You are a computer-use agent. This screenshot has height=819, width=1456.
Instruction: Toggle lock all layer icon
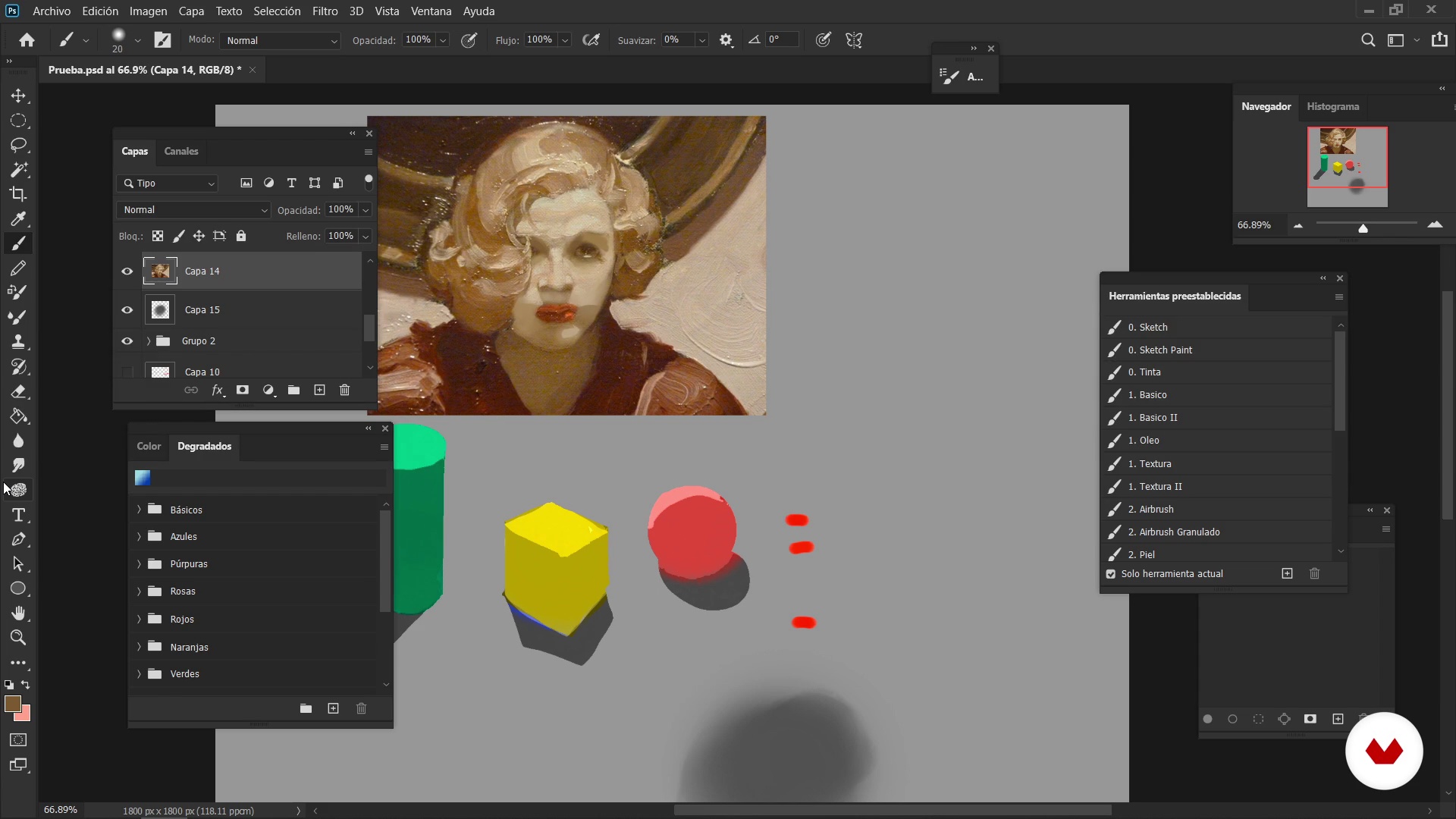pos(241,236)
